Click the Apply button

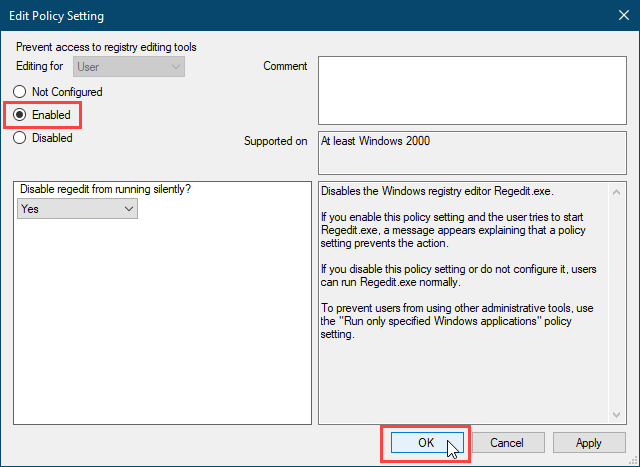tap(589, 442)
